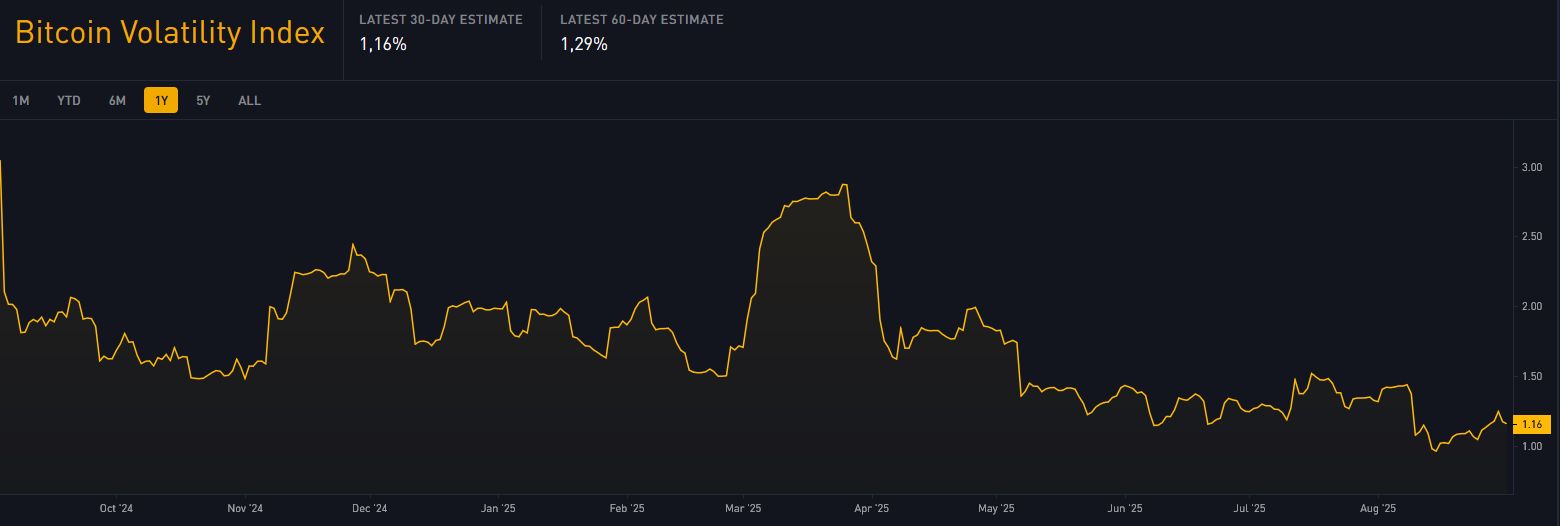Choose the 6M time range
Image resolution: width=1560 pixels, height=526 pixels.
(117, 101)
